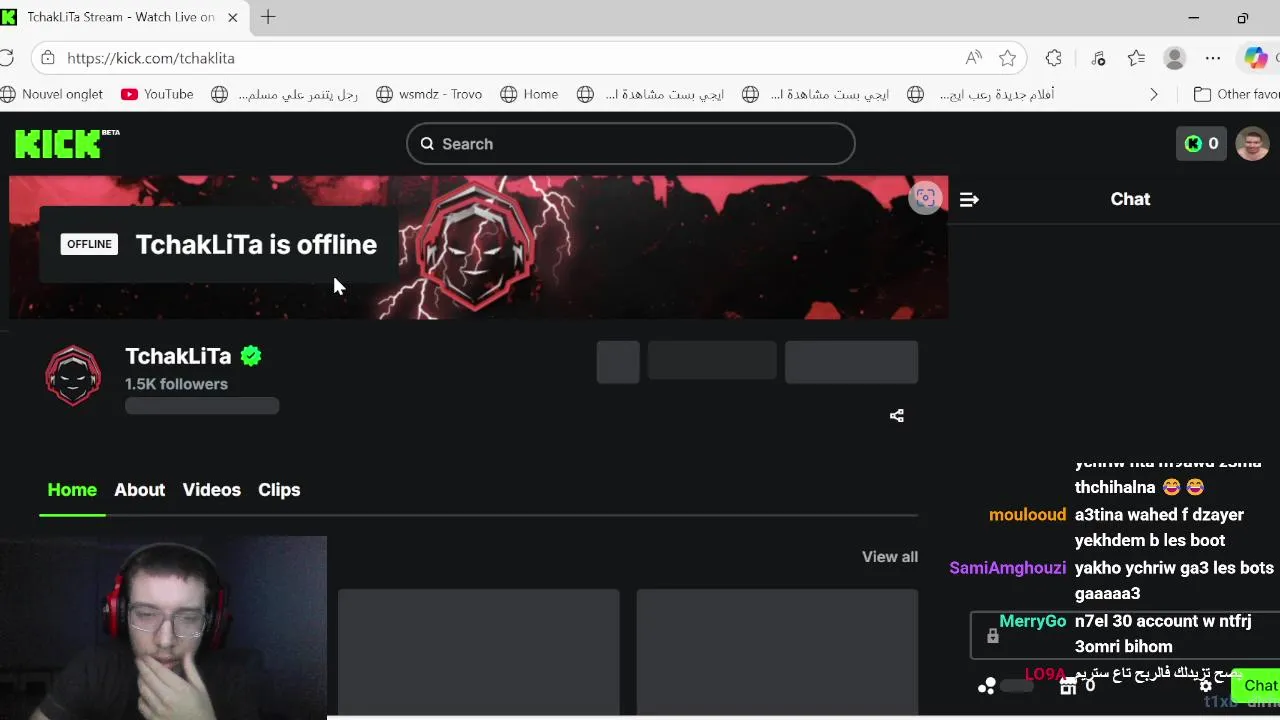The height and width of the screenshot is (720, 1280).
Task: Click the View all link
Action: pos(890,557)
